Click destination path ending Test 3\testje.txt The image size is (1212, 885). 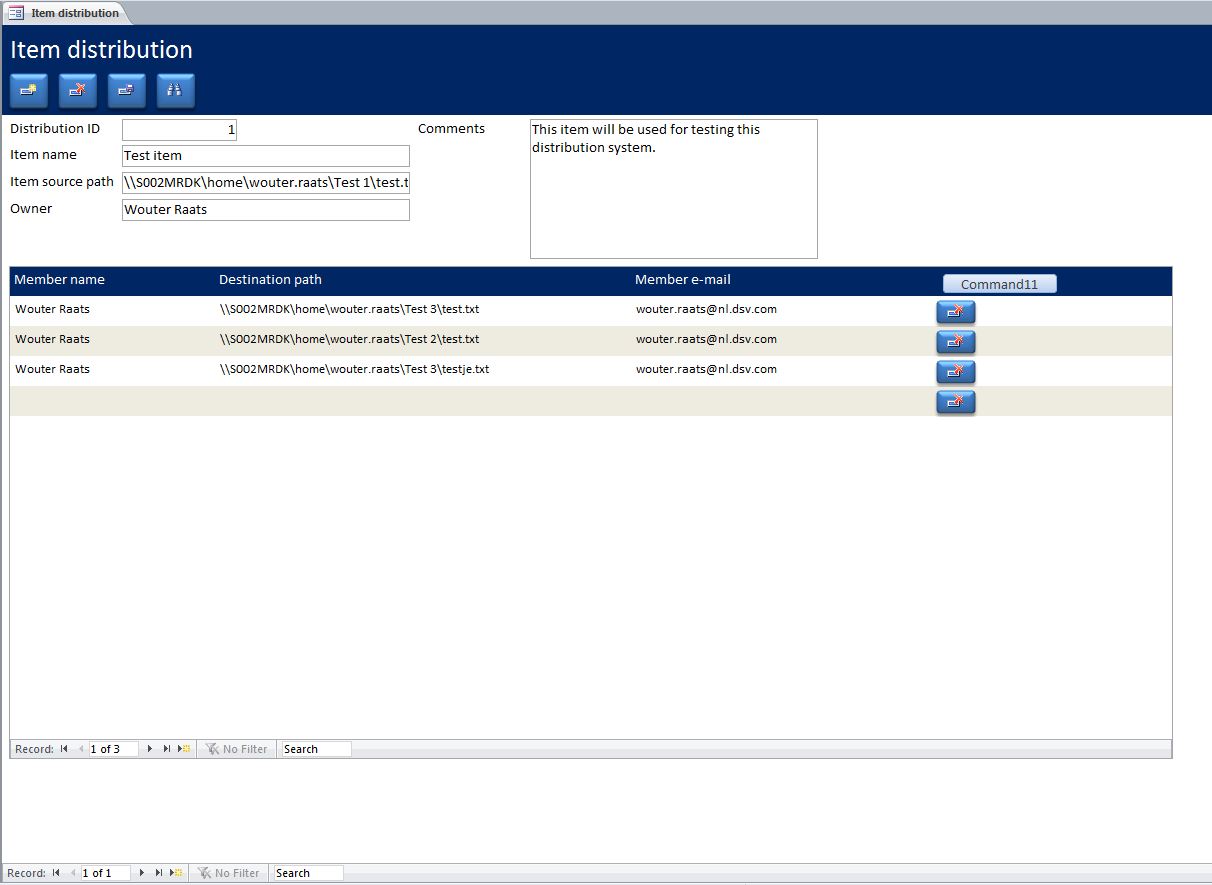(354, 369)
